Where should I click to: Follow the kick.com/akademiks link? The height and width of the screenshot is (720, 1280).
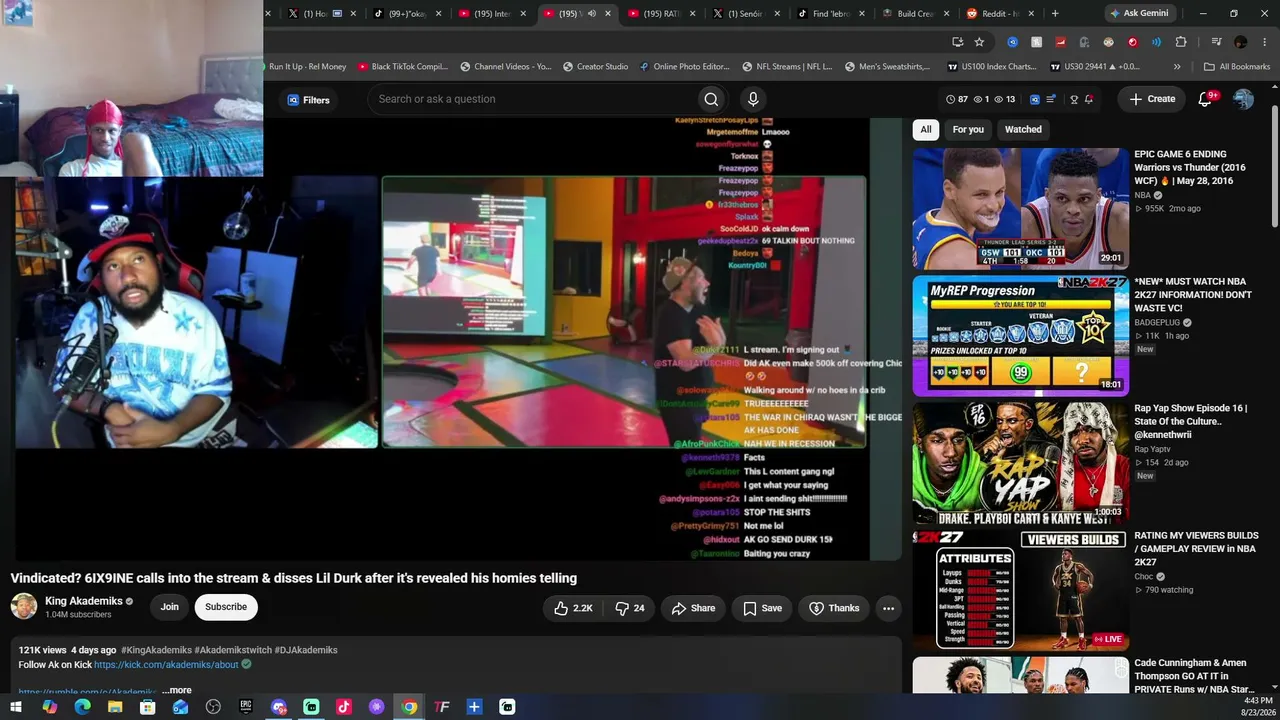coord(166,664)
